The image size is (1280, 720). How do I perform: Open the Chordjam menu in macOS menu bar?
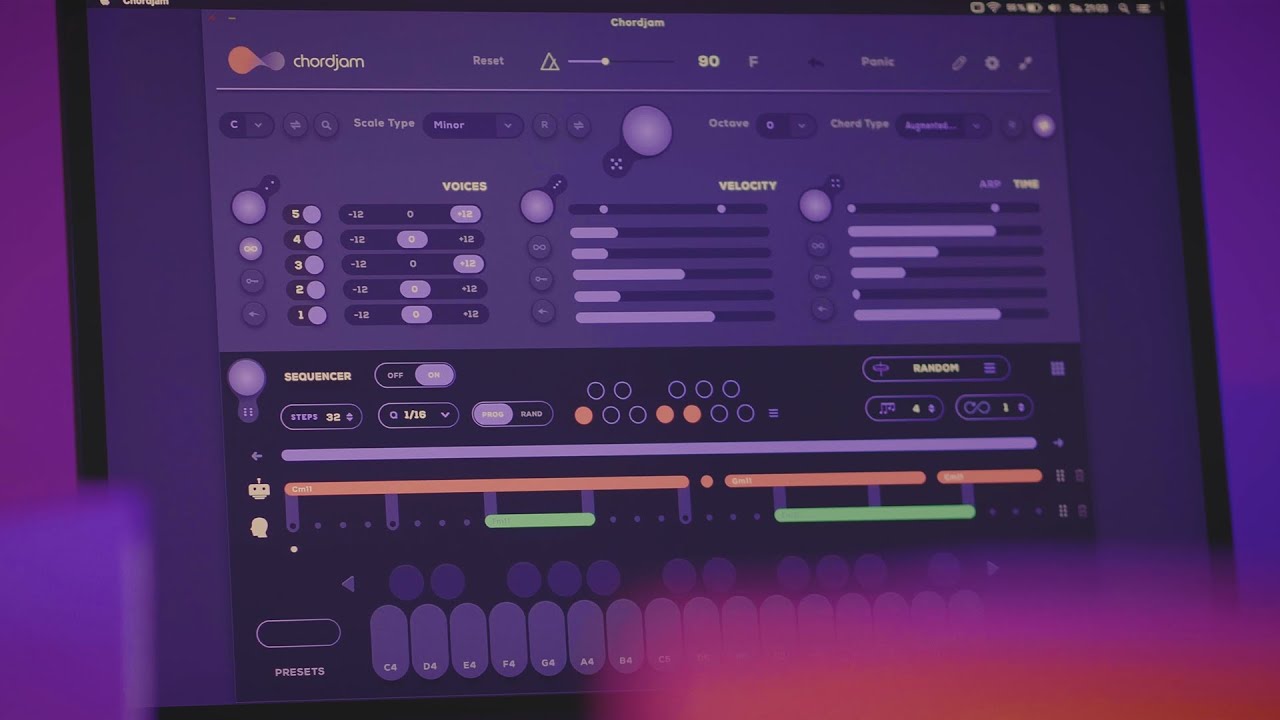pyautogui.click(x=146, y=3)
